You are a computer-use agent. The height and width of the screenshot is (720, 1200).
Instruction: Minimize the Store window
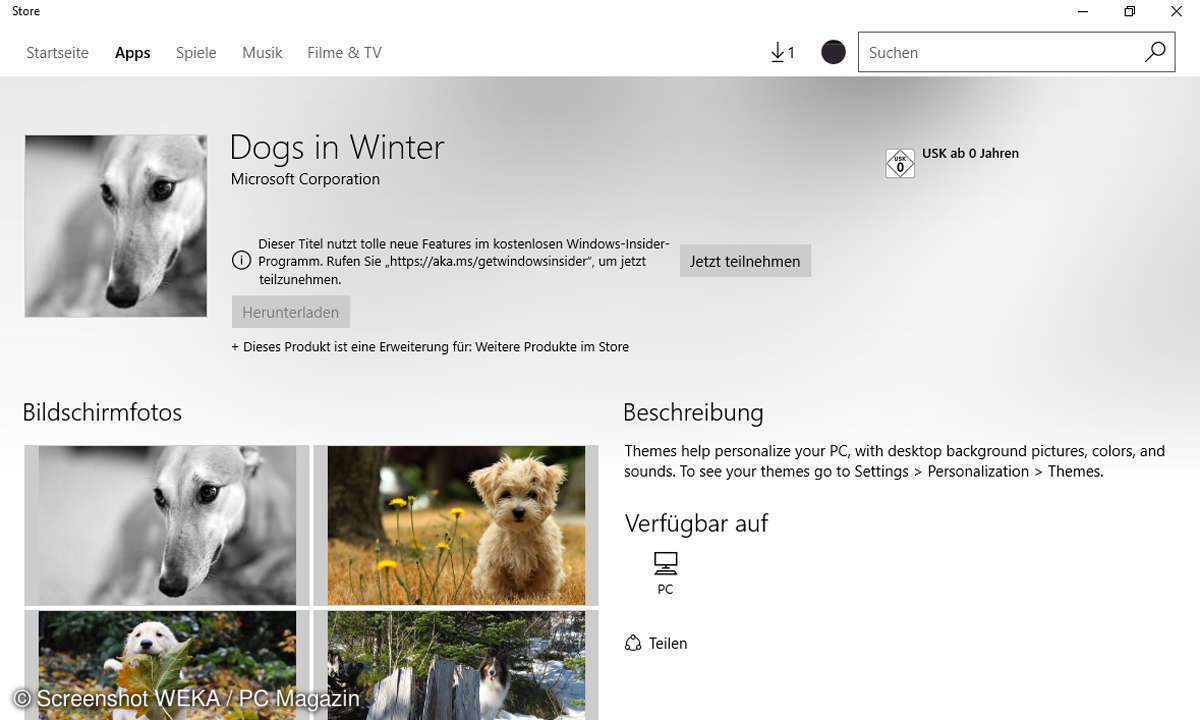pos(1083,12)
